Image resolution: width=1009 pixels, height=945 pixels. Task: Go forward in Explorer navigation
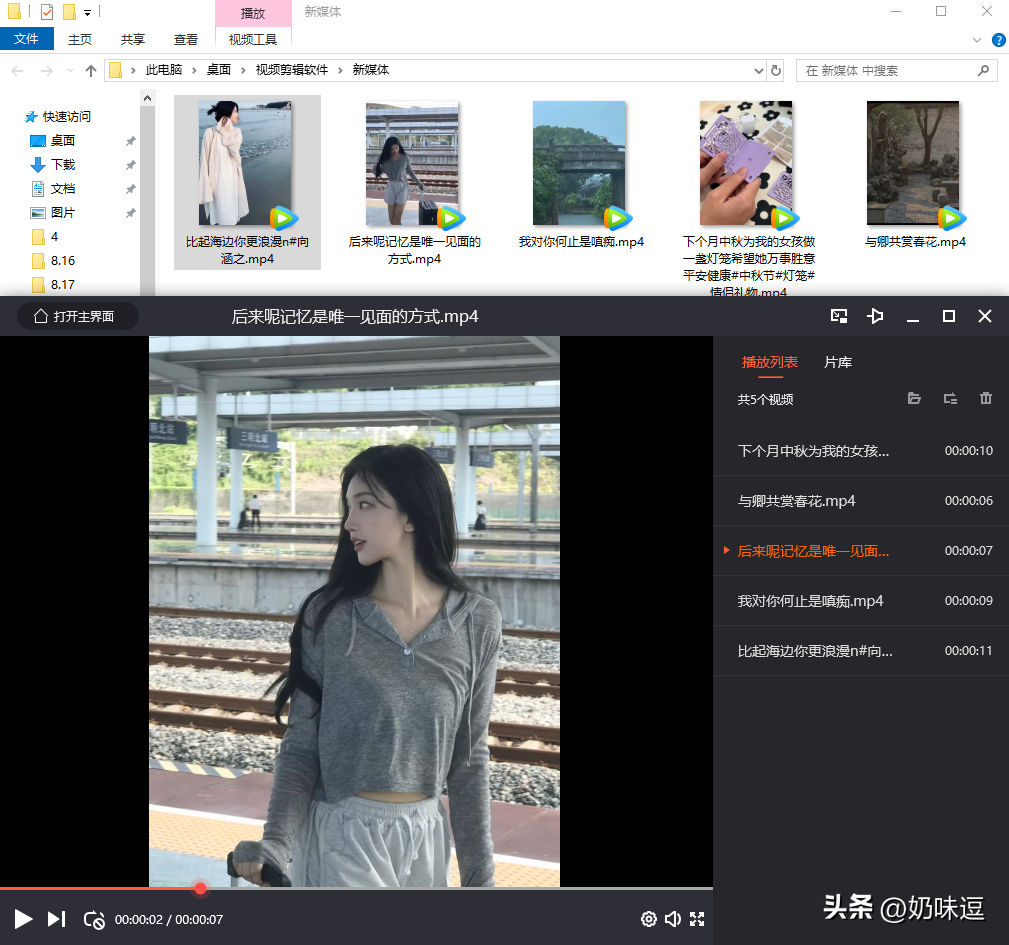(x=46, y=71)
